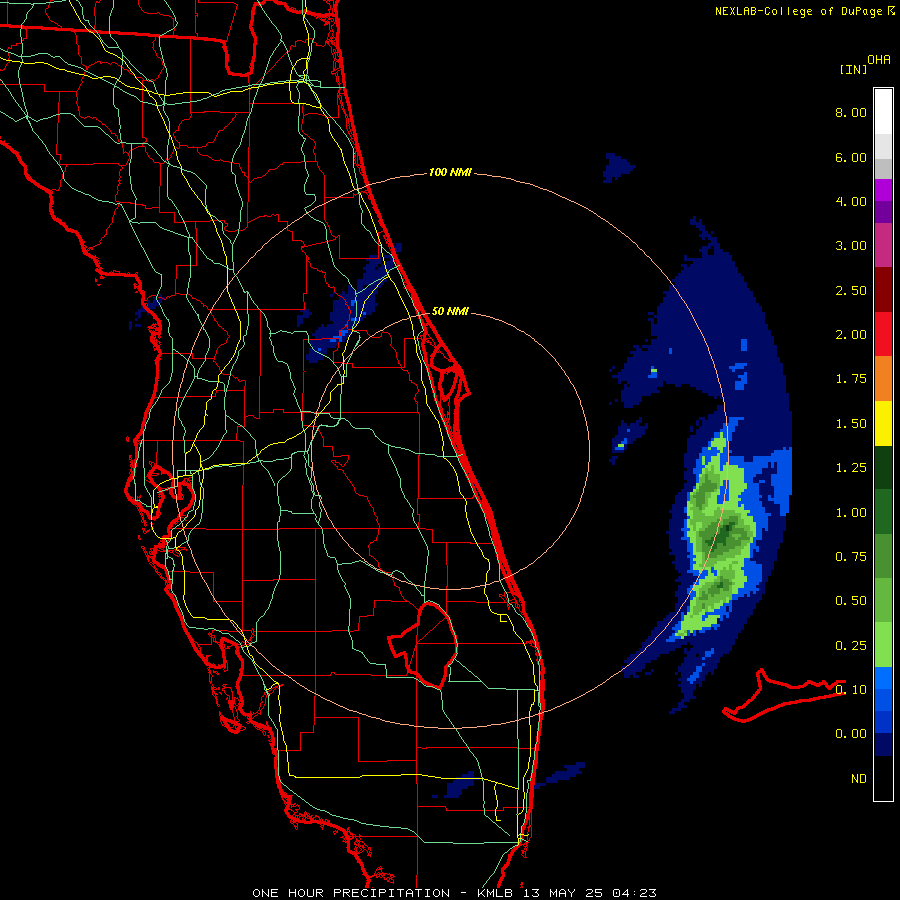Pick the pink swatch beside 3.00
Screen dimensions: 900x900
coord(883,246)
